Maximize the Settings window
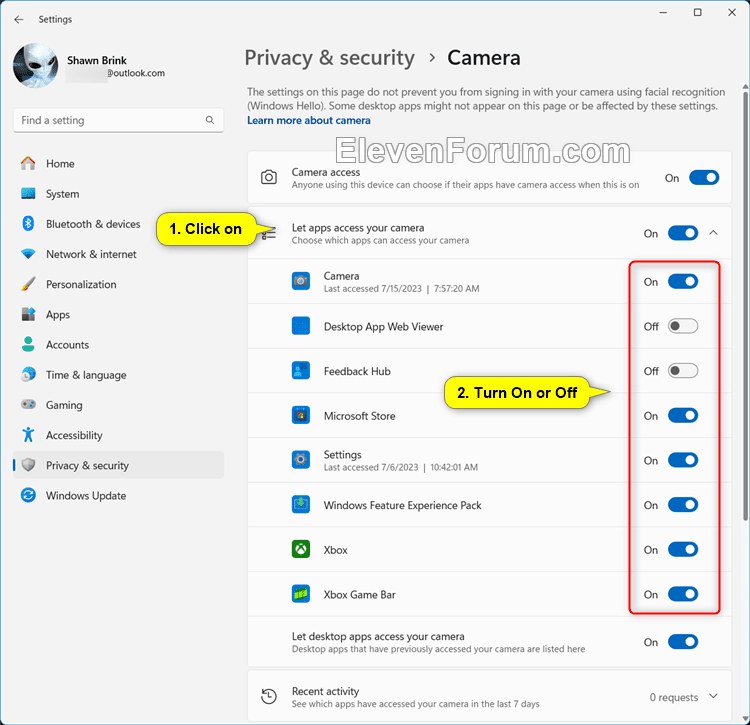Screen dimensions: 750x725 pyautogui.click(x=697, y=12)
